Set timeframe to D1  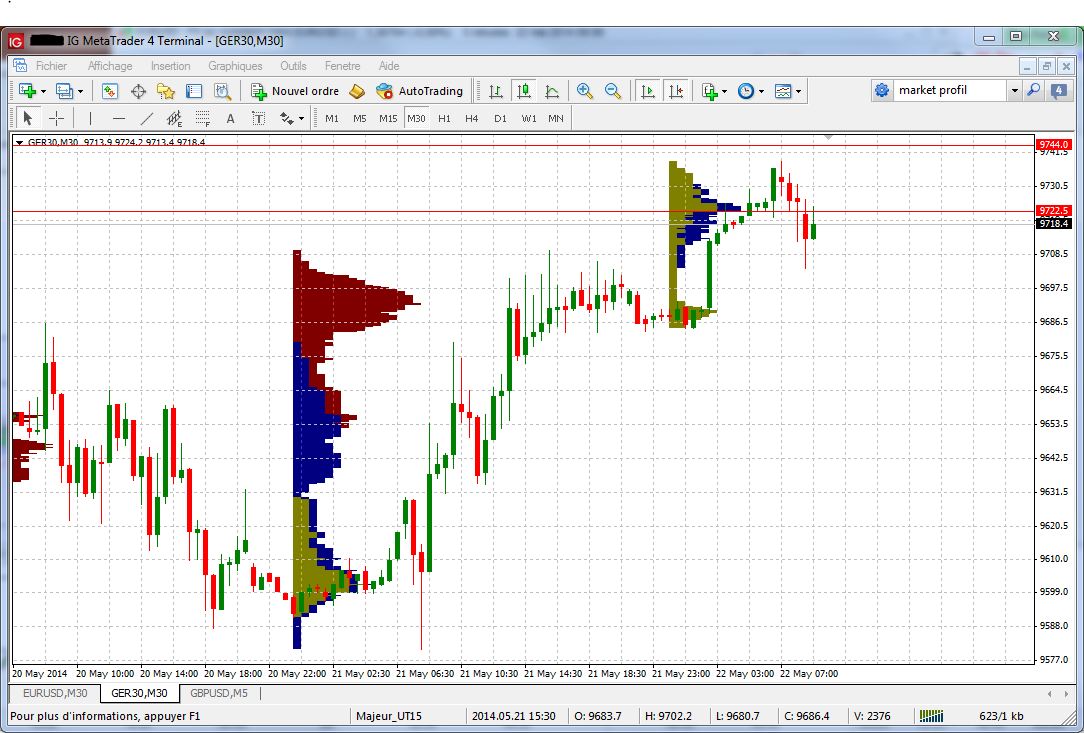tap(501, 118)
